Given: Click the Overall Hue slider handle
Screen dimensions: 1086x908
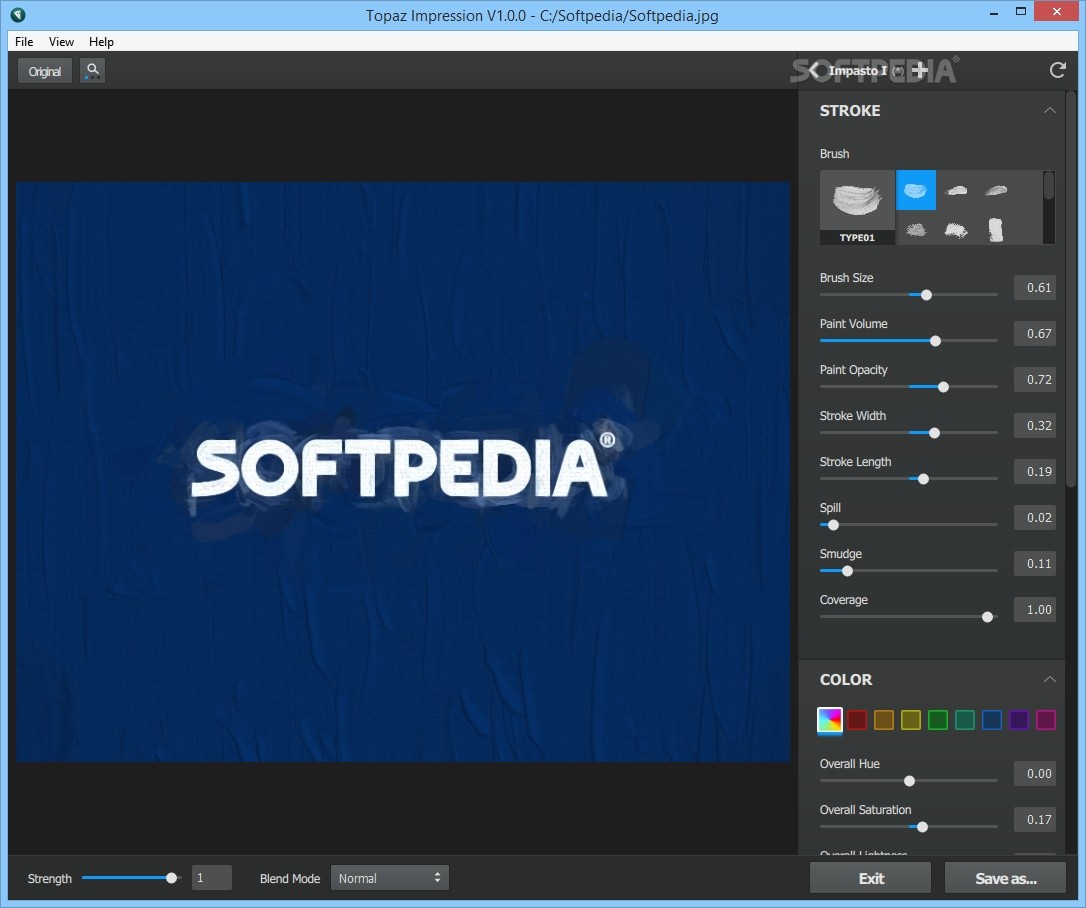Looking at the screenshot, I should tap(909, 781).
